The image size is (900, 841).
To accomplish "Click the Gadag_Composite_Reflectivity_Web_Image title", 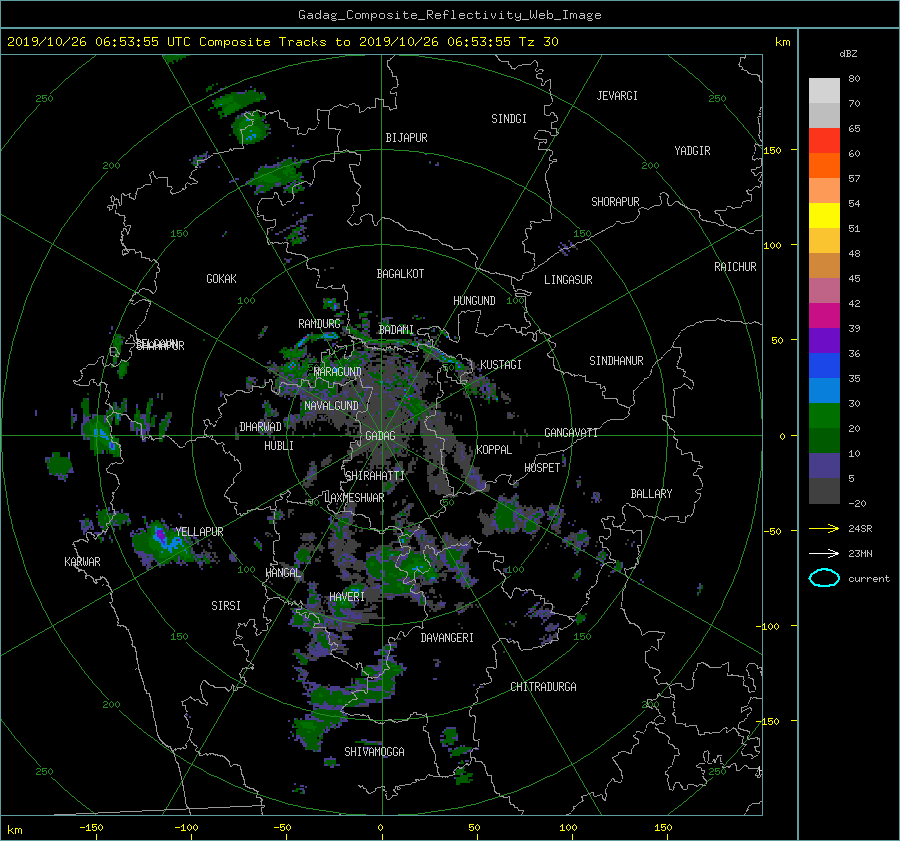I will click(449, 15).
